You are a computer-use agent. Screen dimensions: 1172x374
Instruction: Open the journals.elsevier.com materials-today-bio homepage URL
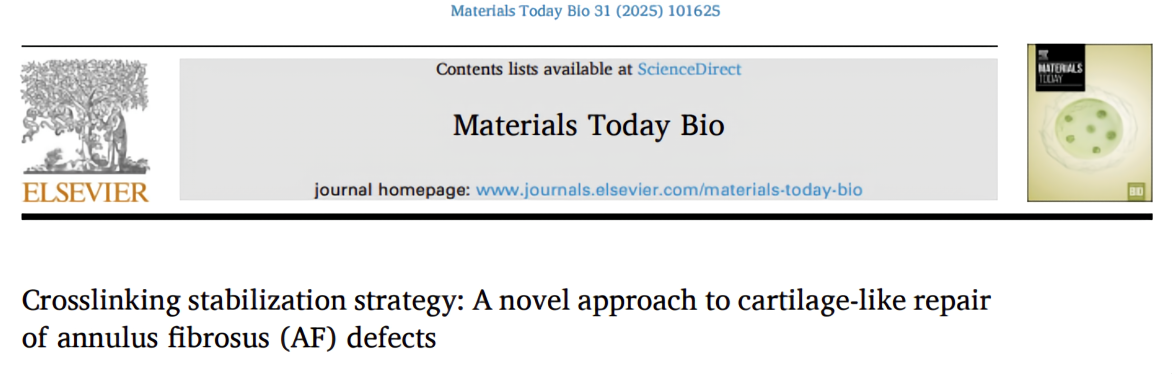(669, 189)
